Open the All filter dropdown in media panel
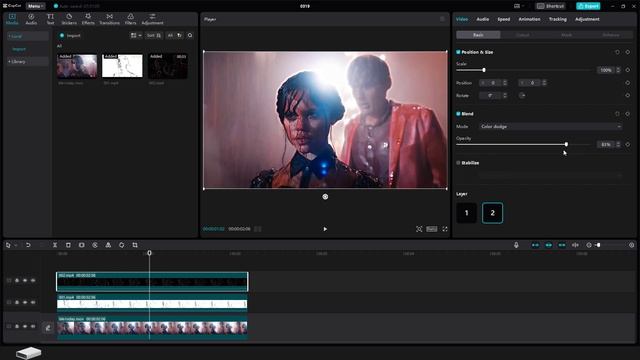Screen dimensions: 640x360 click(175, 36)
